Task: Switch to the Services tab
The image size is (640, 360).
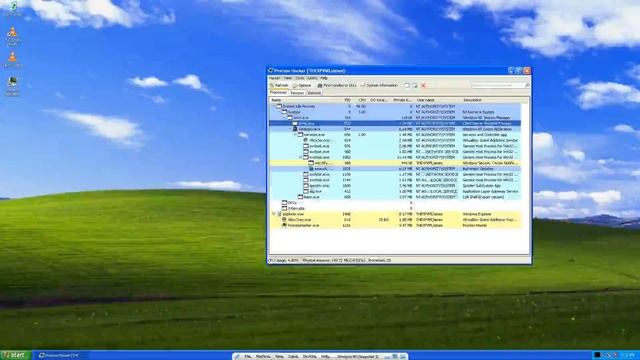Action: pos(297,93)
